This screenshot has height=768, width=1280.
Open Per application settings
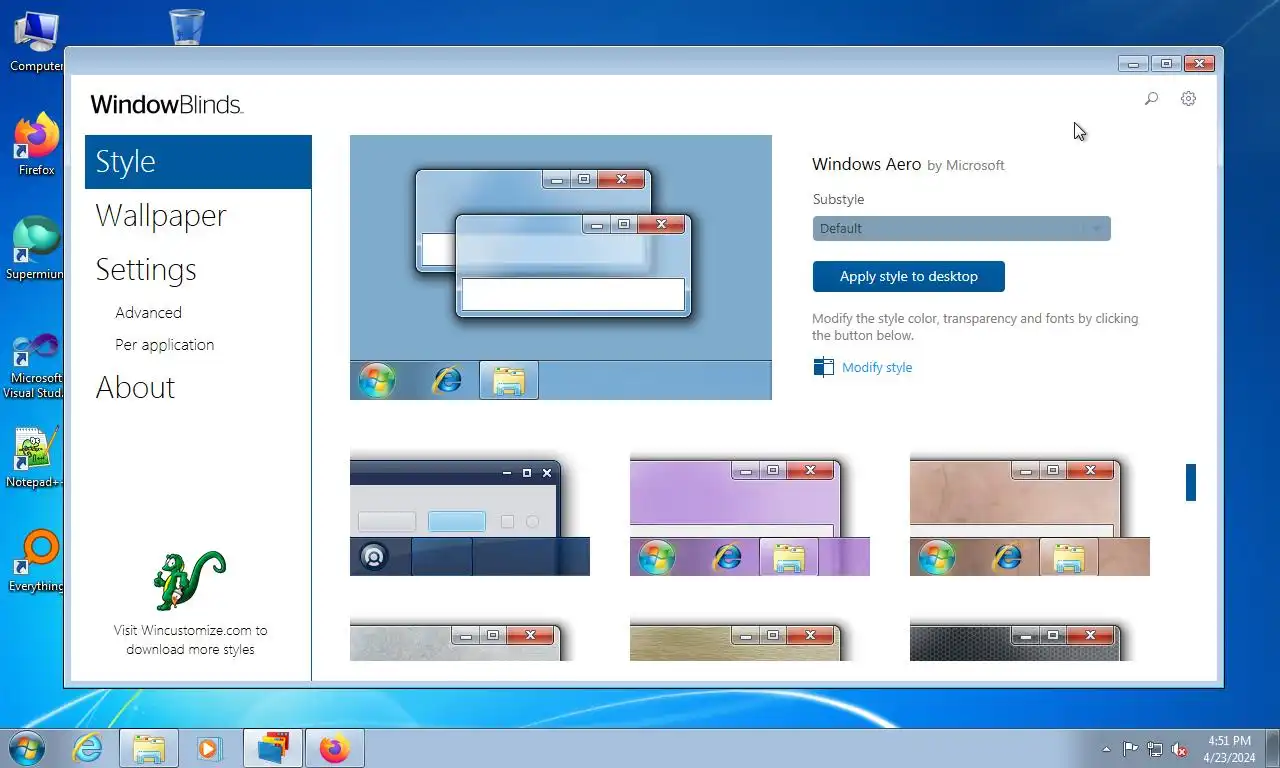point(164,345)
